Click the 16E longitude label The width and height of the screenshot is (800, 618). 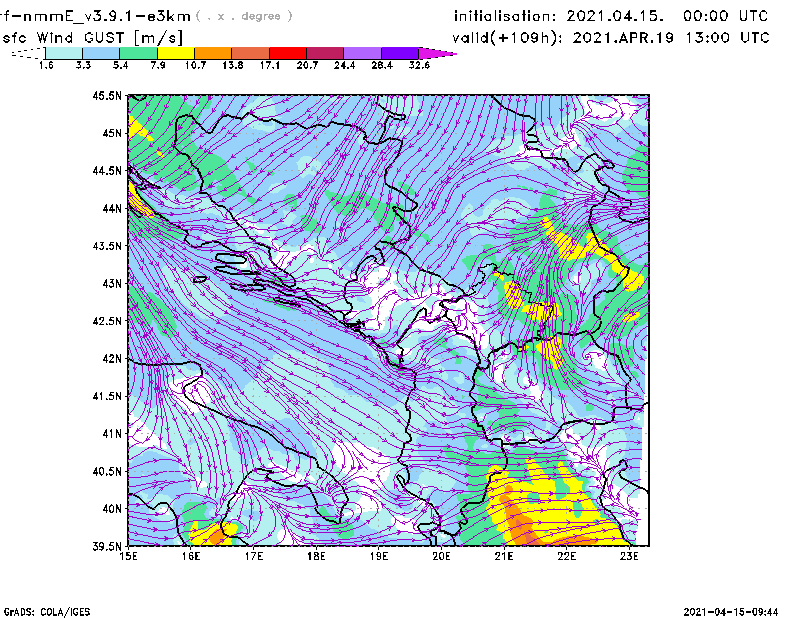pyautogui.click(x=191, y=556)
